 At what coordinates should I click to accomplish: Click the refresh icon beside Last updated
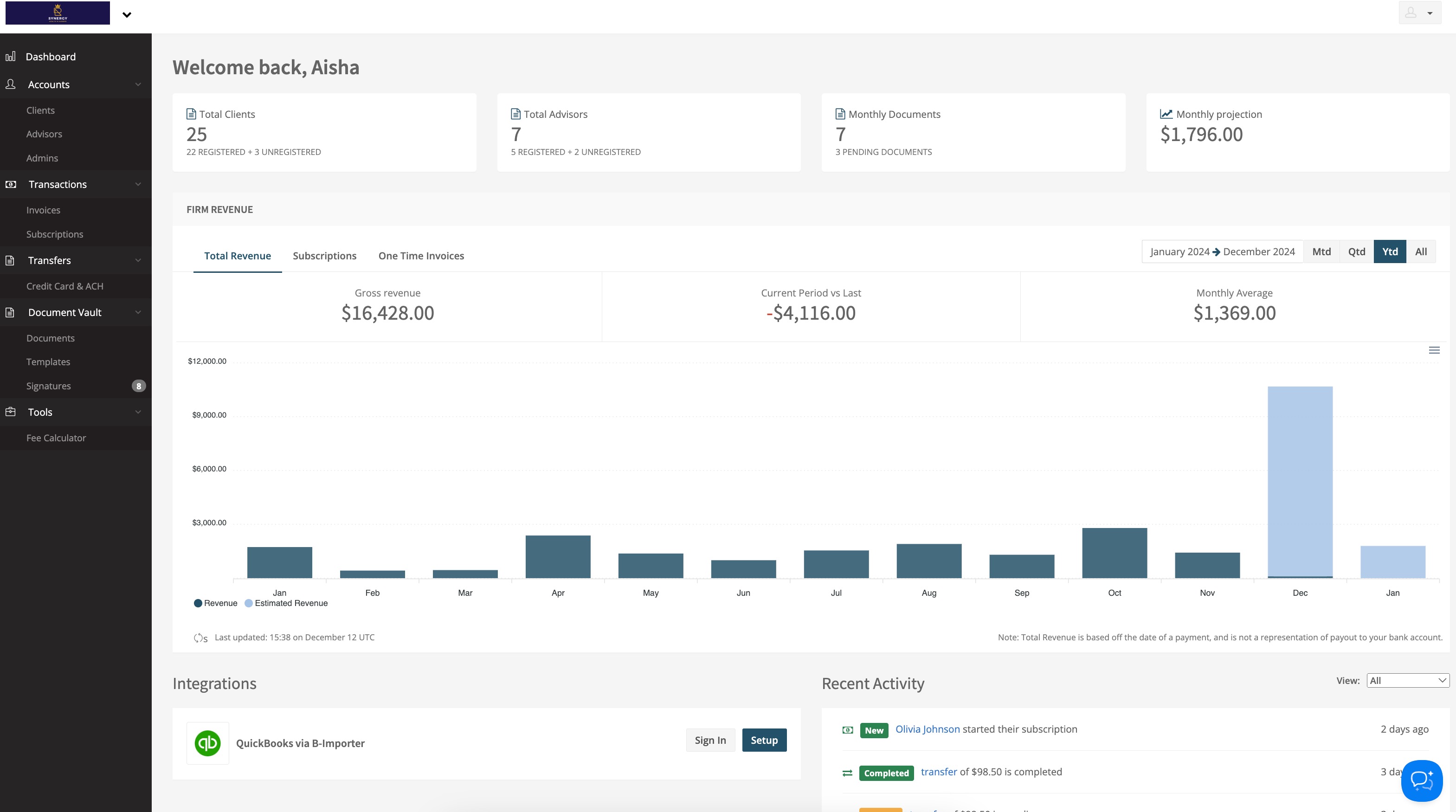[199, 638]
